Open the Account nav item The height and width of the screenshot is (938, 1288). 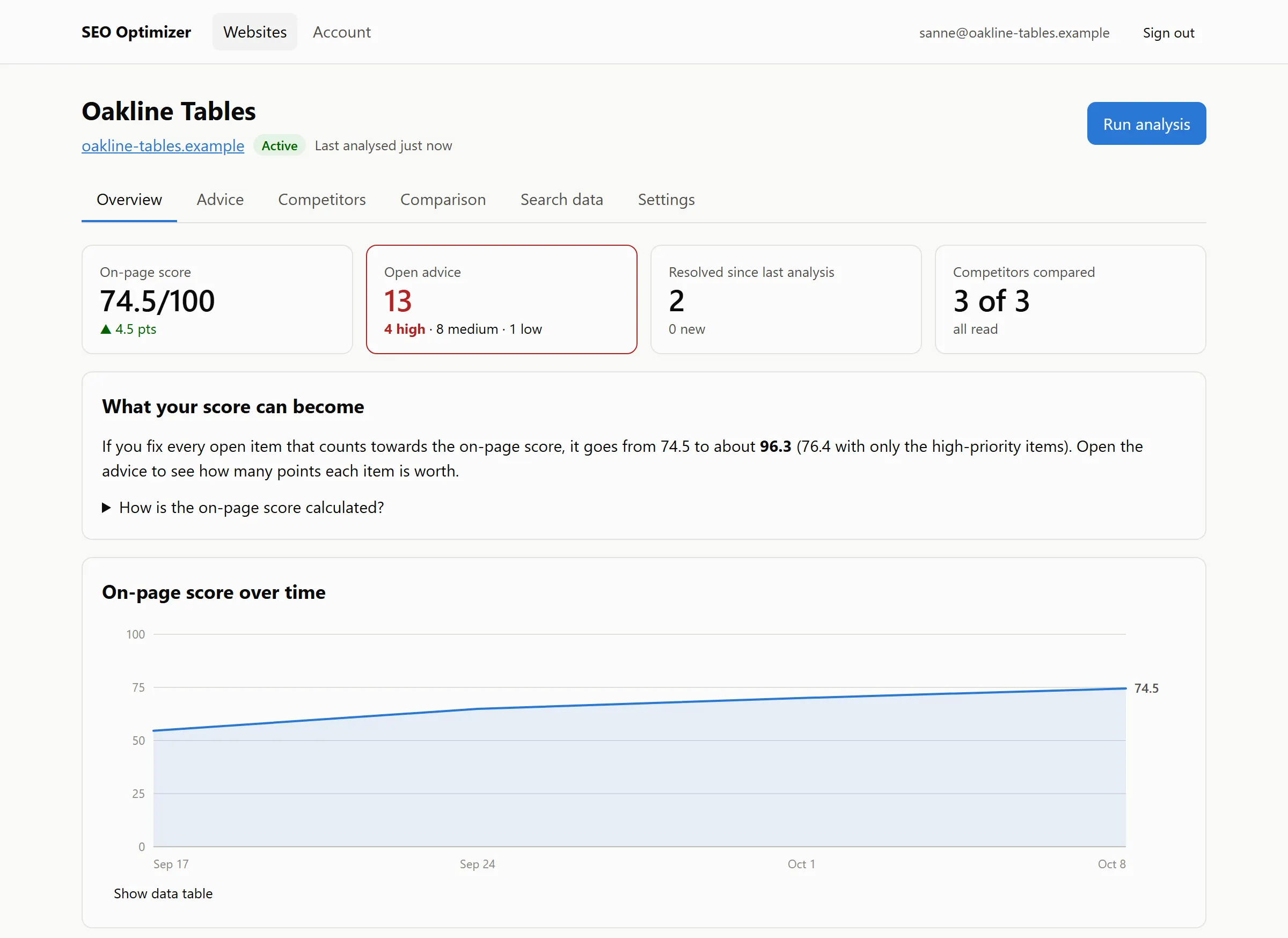pyautogui.click(x=341, y=32)
